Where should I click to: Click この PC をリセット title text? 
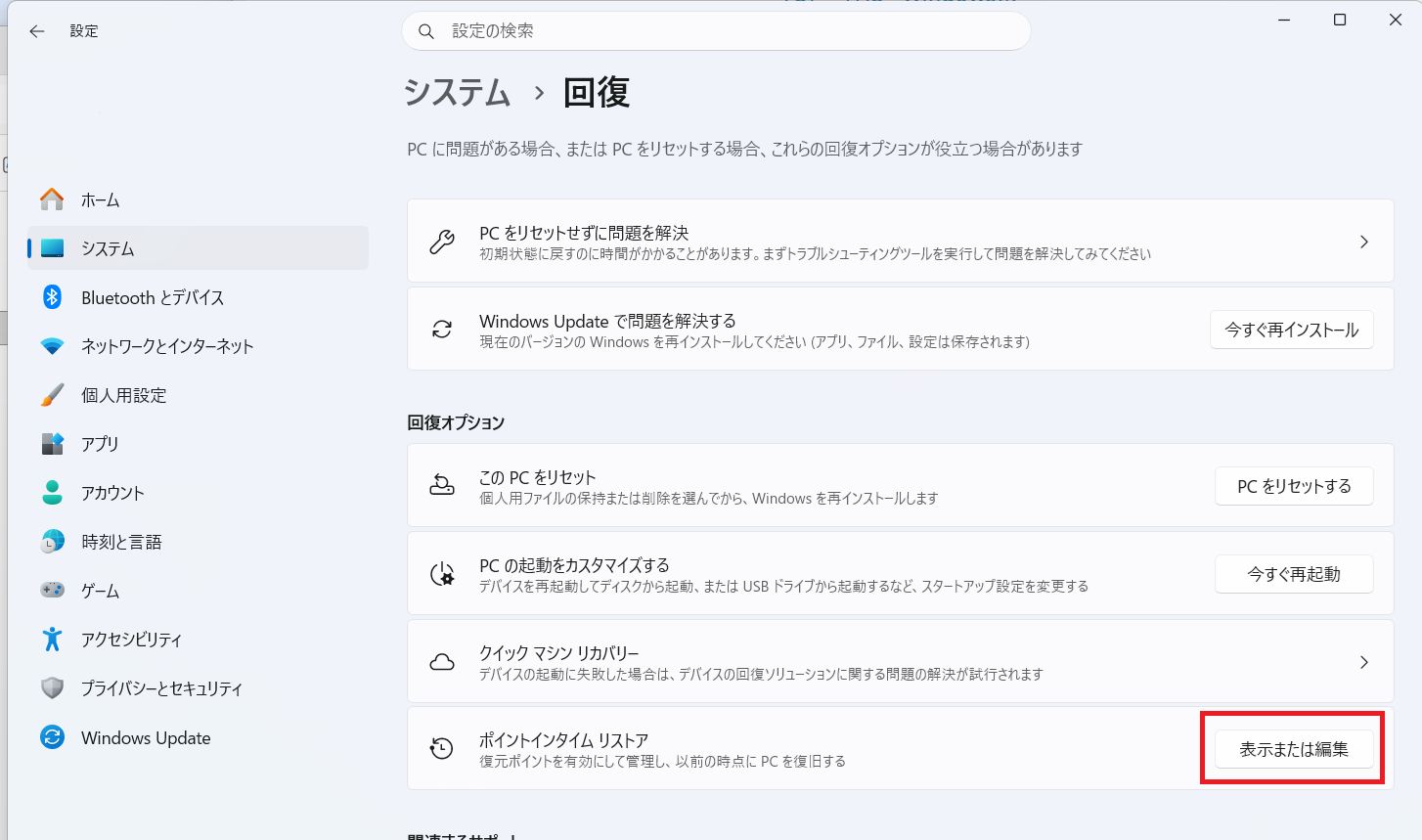[x=537, y=477]
